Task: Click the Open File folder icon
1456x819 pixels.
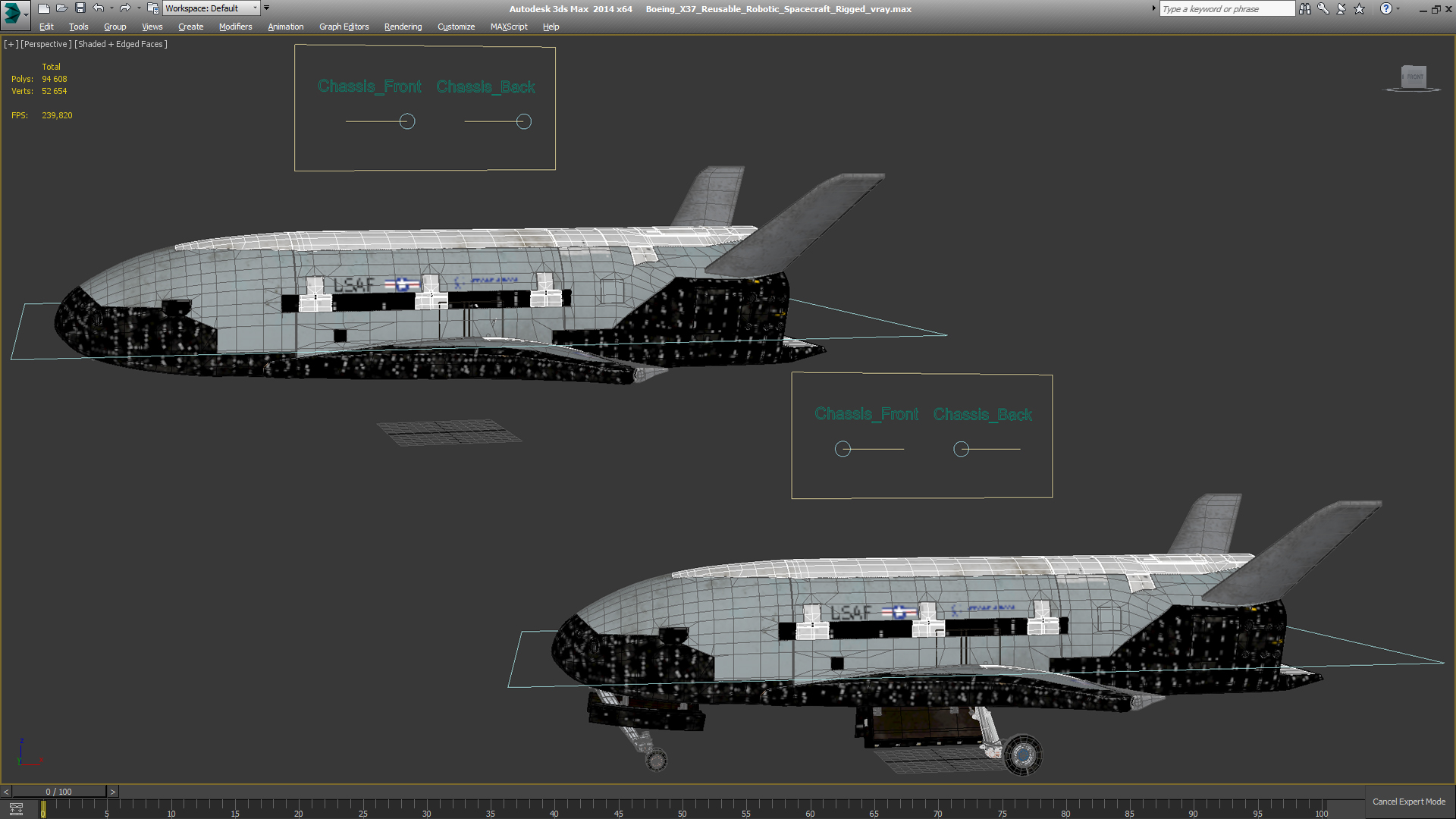Action: [x=61, y=8]
